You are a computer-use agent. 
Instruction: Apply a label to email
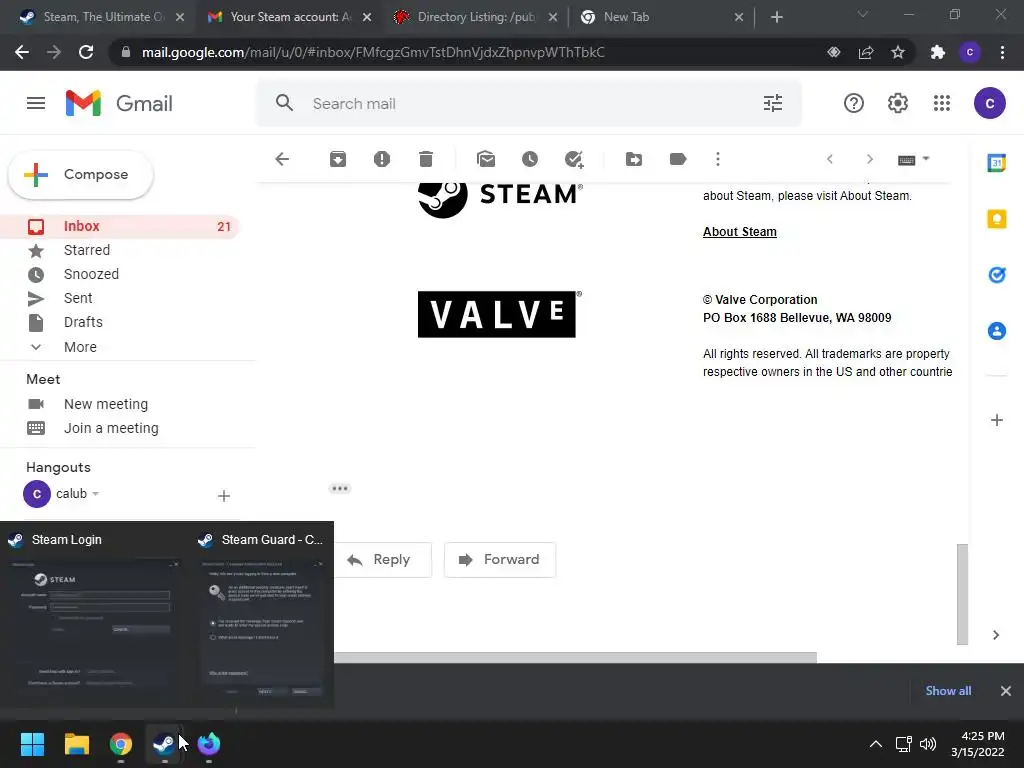pyautogui.click(x=678, y=159)
